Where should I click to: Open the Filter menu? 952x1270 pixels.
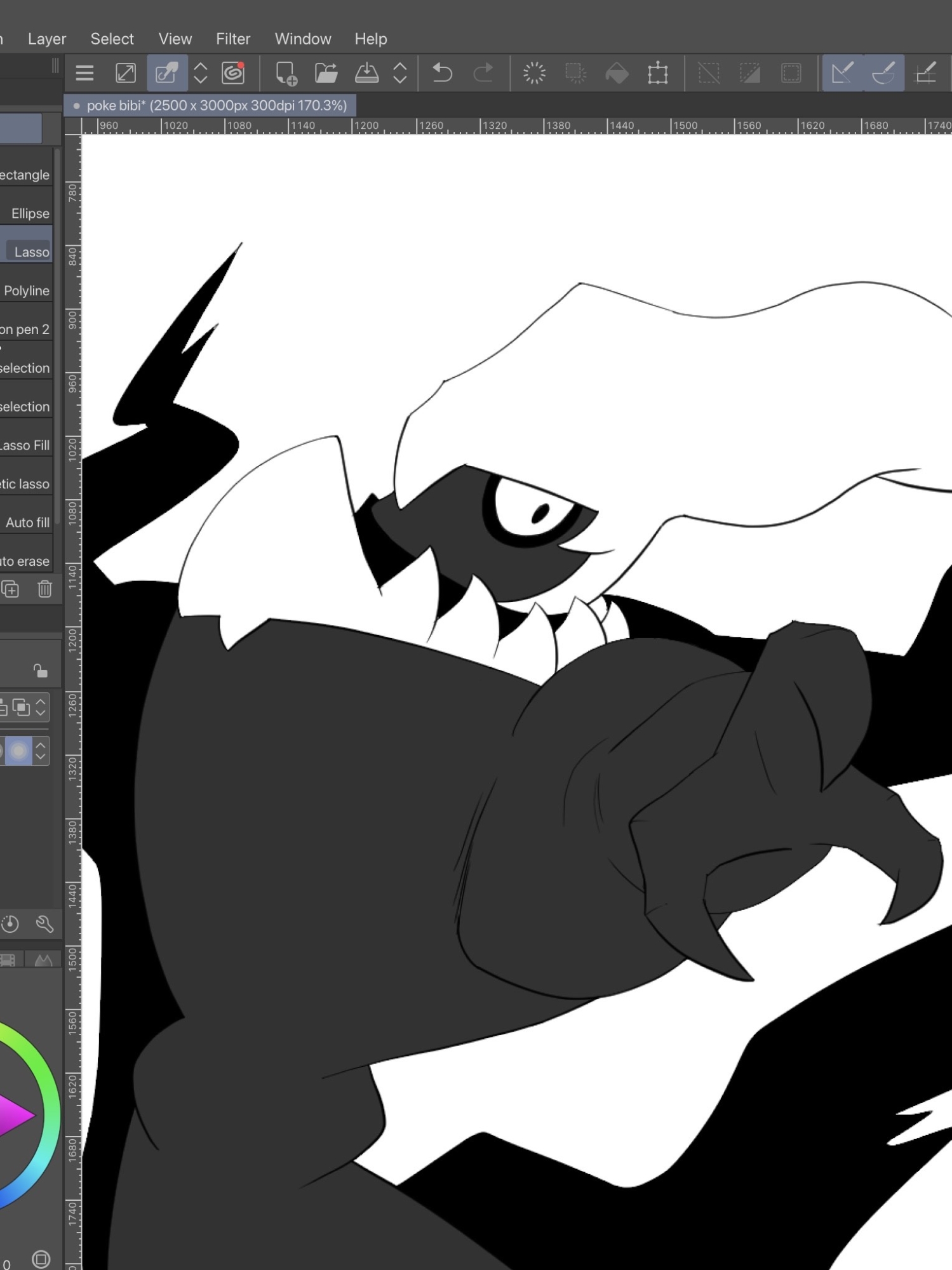tap(233, 39)
